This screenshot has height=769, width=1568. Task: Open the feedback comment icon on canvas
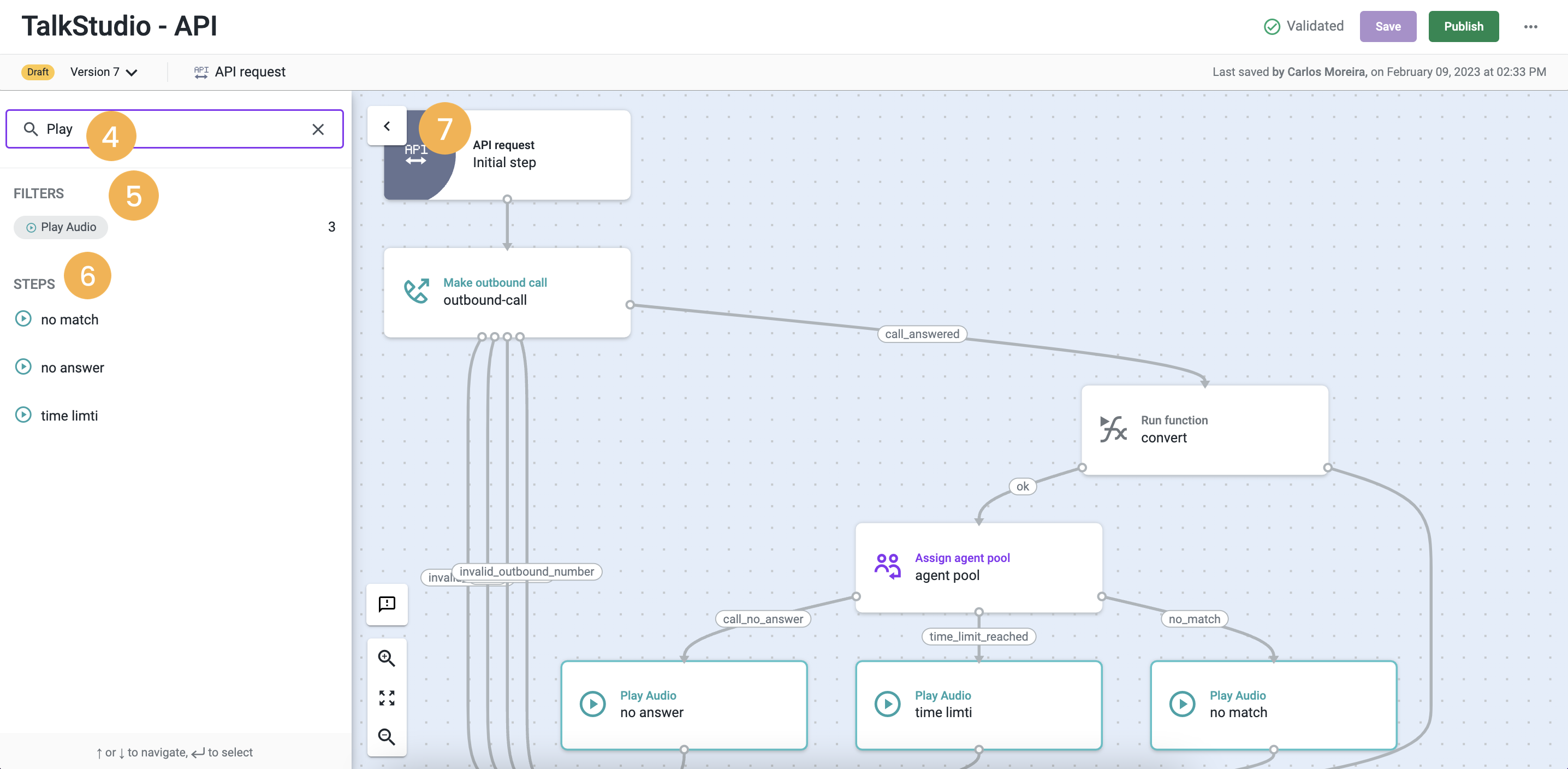(x=387, y=604)
